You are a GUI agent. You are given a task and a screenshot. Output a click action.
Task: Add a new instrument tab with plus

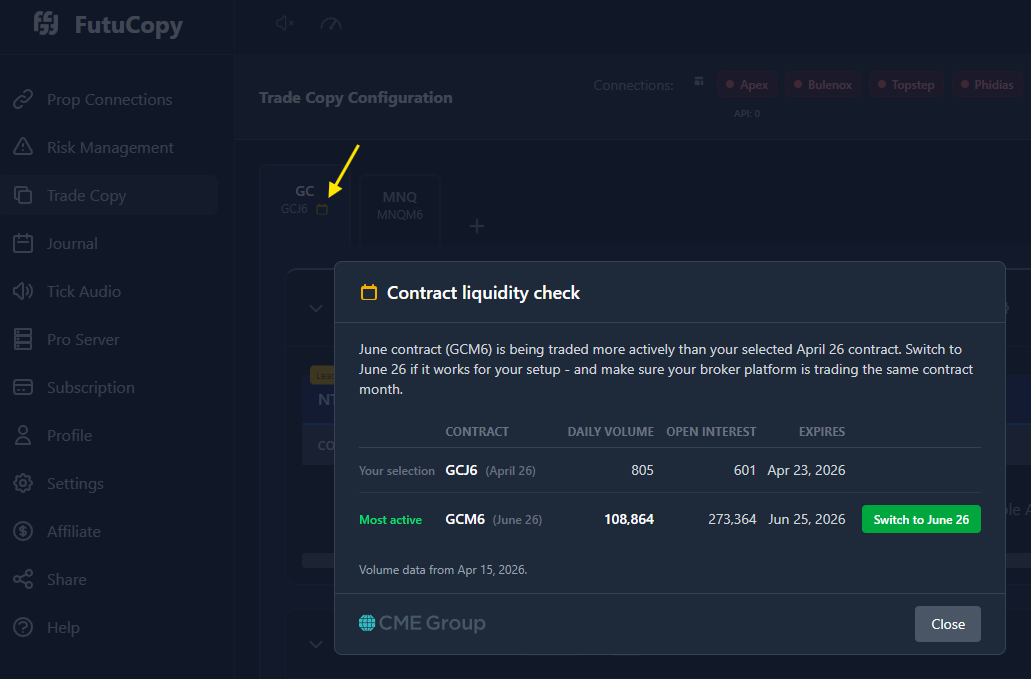477,226
